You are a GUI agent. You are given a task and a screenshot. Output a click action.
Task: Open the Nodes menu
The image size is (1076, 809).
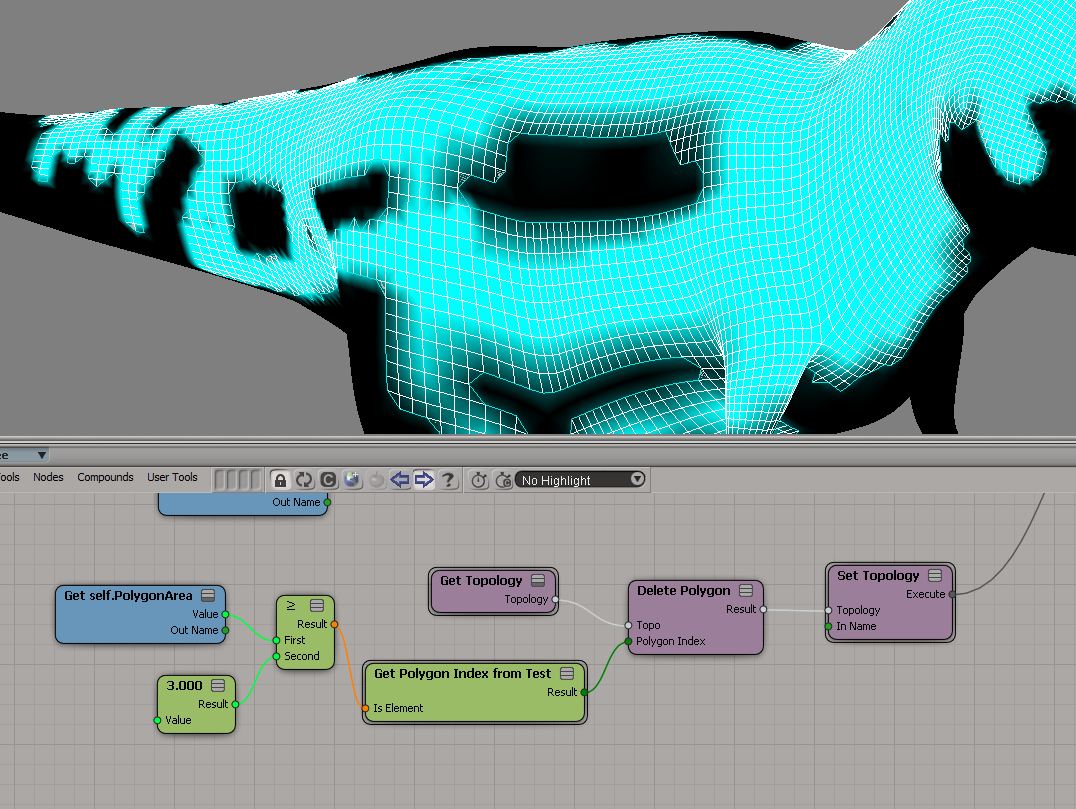(48, 477)
